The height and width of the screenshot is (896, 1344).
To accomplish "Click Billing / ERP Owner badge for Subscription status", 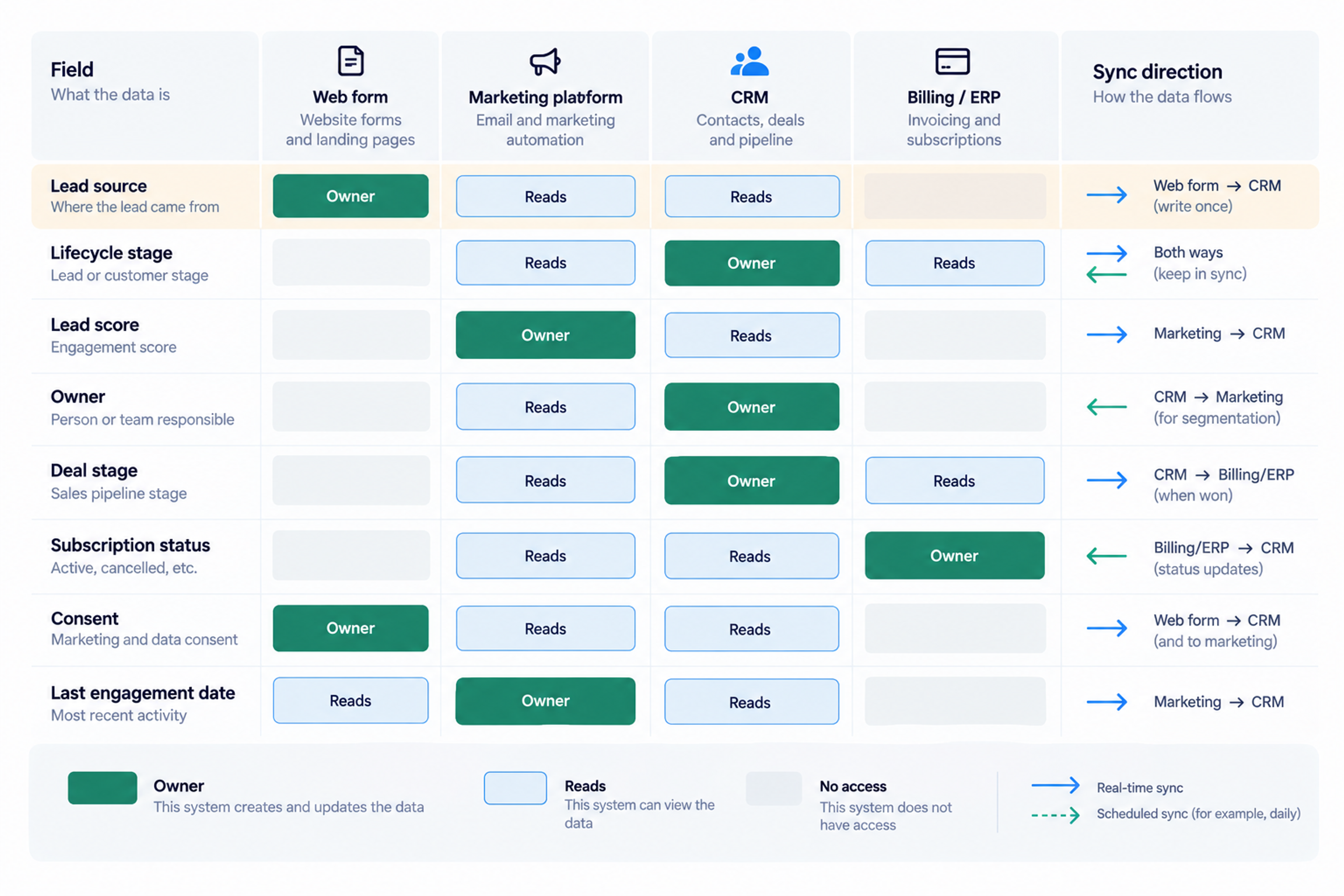I will (x=954, y=556).
